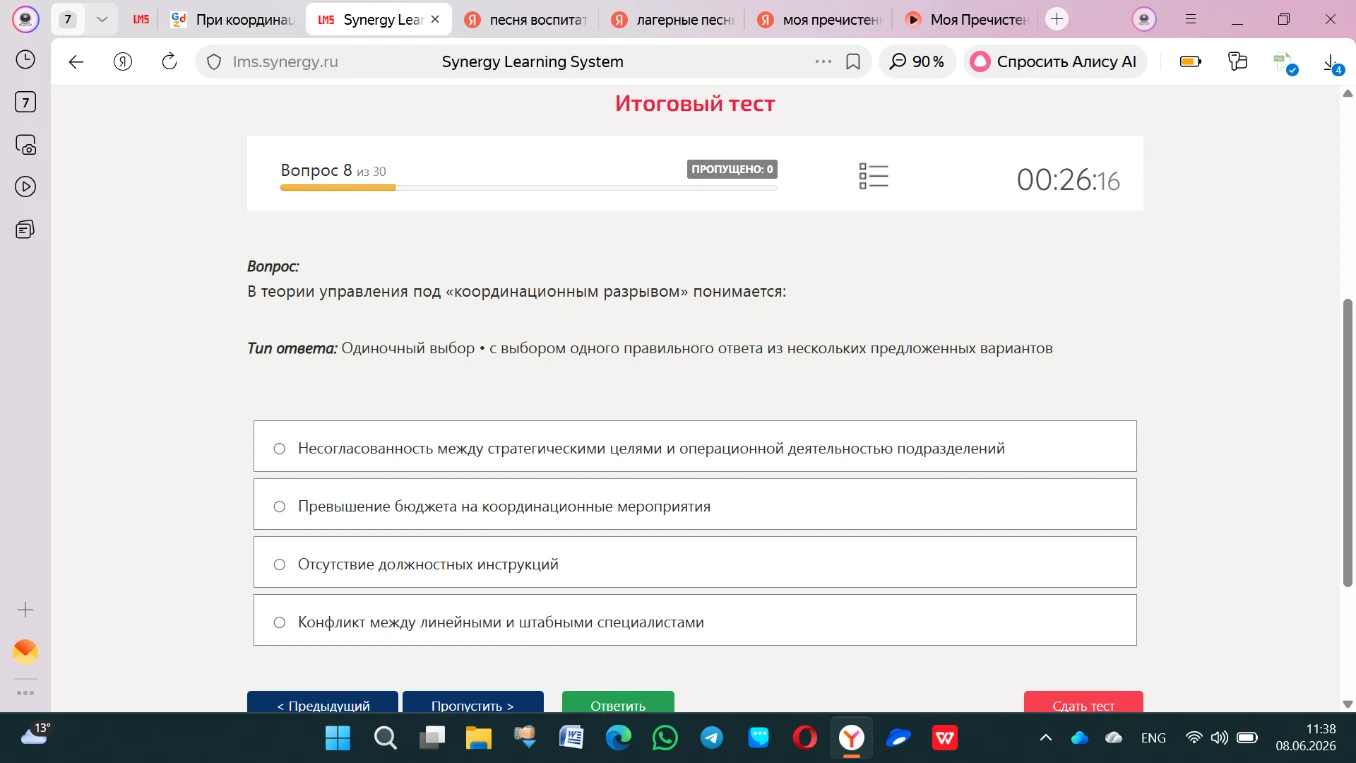Click the '< Предыдущий' button
Screen dimensions: 1356x763
pyautogui.click(x=323, y=704)
